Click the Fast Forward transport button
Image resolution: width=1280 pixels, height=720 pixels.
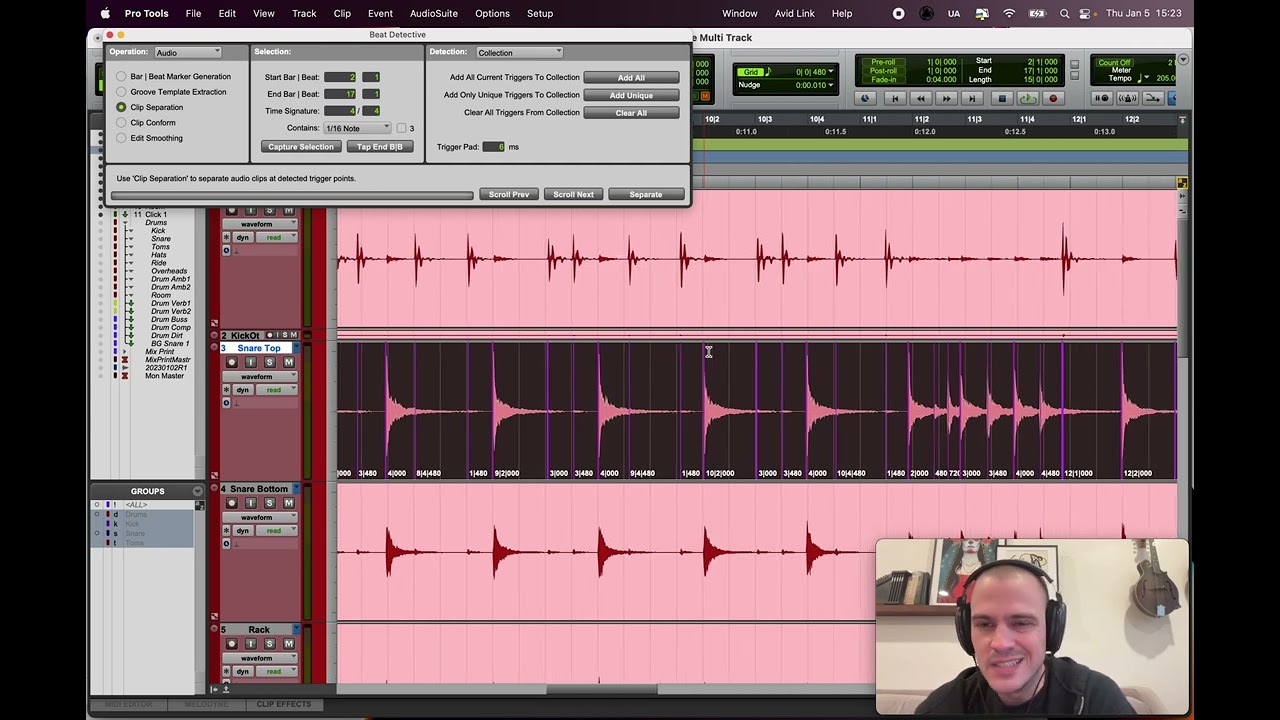coord(946,98)
